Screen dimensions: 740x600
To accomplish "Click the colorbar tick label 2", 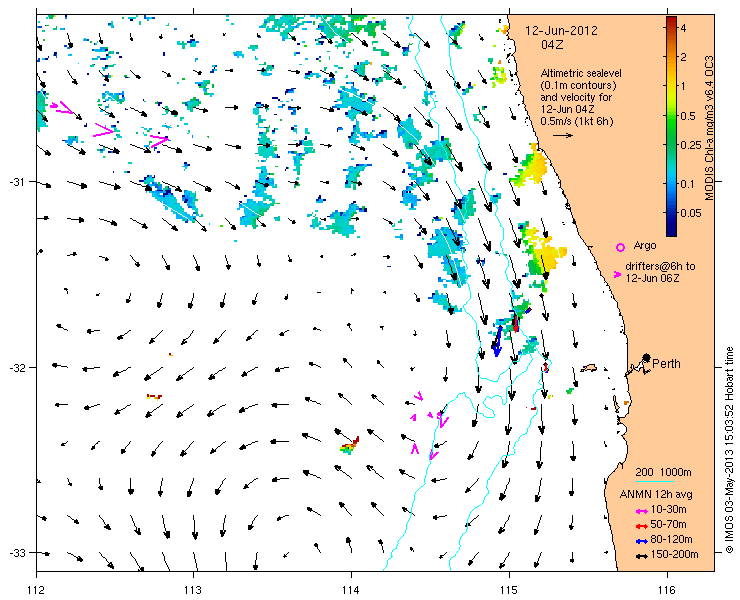I will (683, 57).
